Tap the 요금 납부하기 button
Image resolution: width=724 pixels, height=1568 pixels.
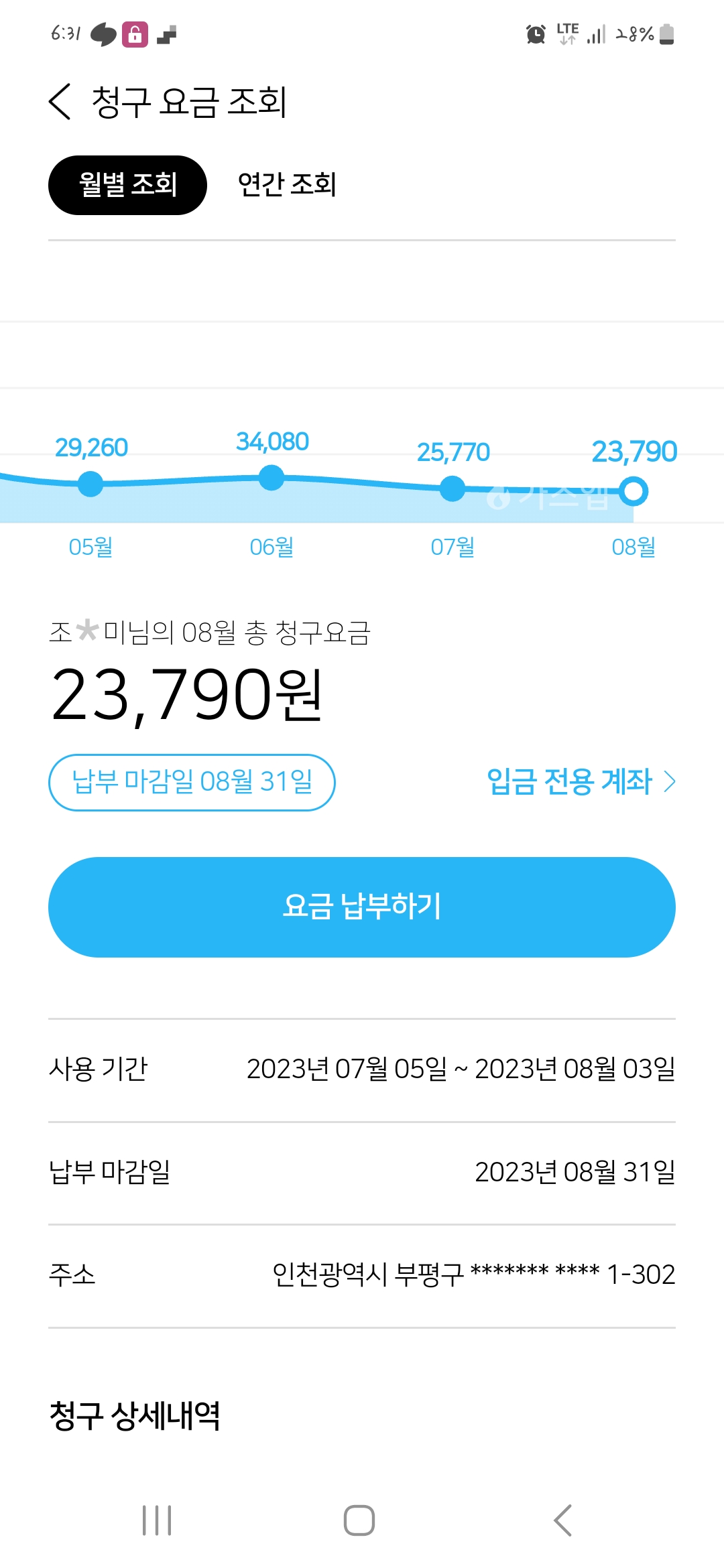[362, 907]
